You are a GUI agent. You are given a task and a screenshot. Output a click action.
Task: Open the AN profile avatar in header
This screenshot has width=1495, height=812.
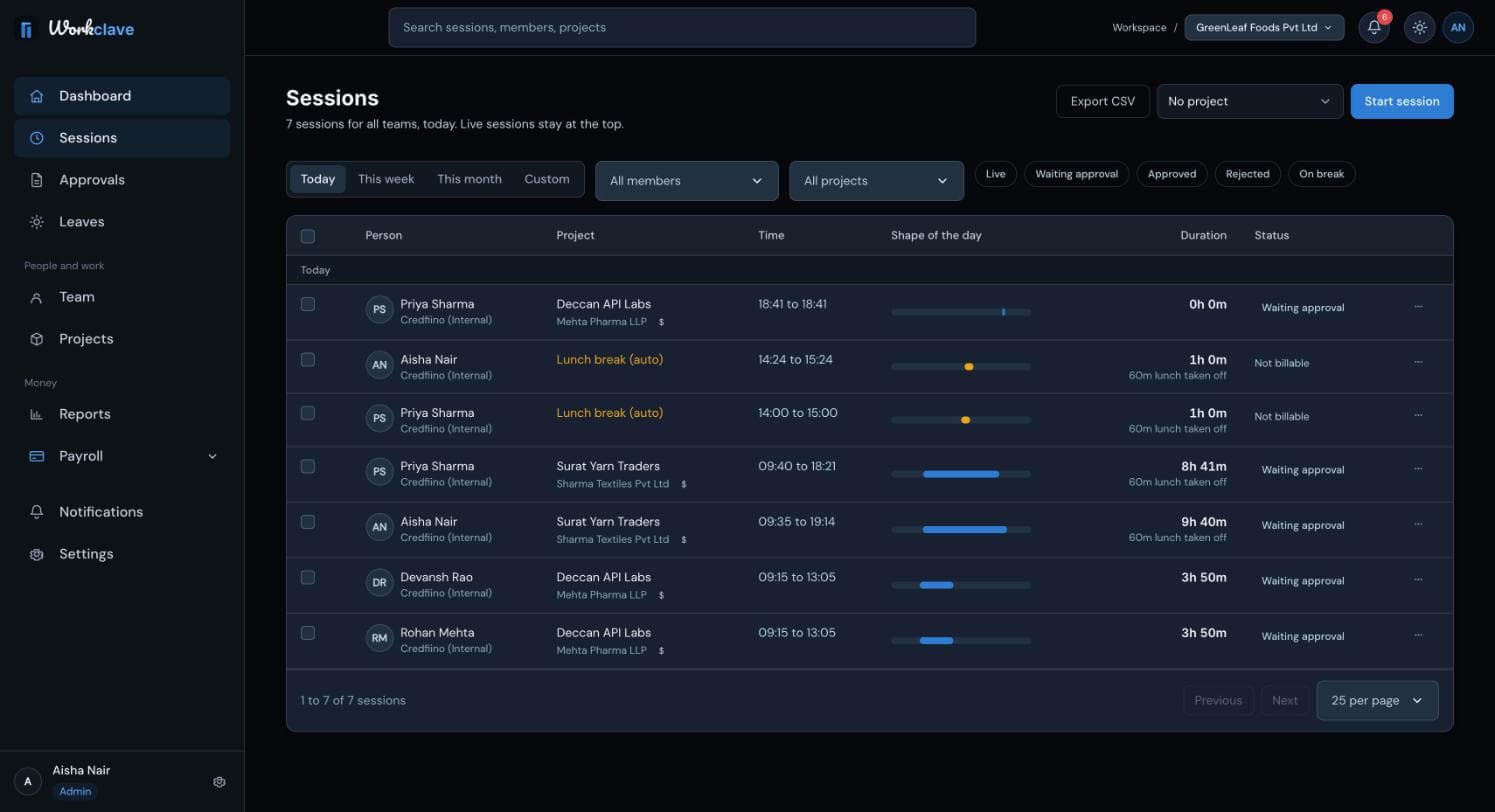[x=1458, y=28]
